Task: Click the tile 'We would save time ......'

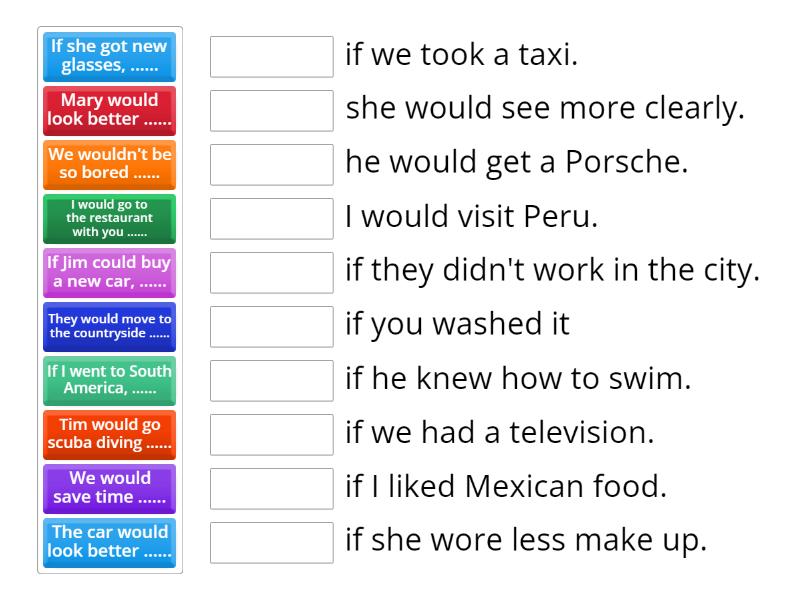Action: coord(109,489)
